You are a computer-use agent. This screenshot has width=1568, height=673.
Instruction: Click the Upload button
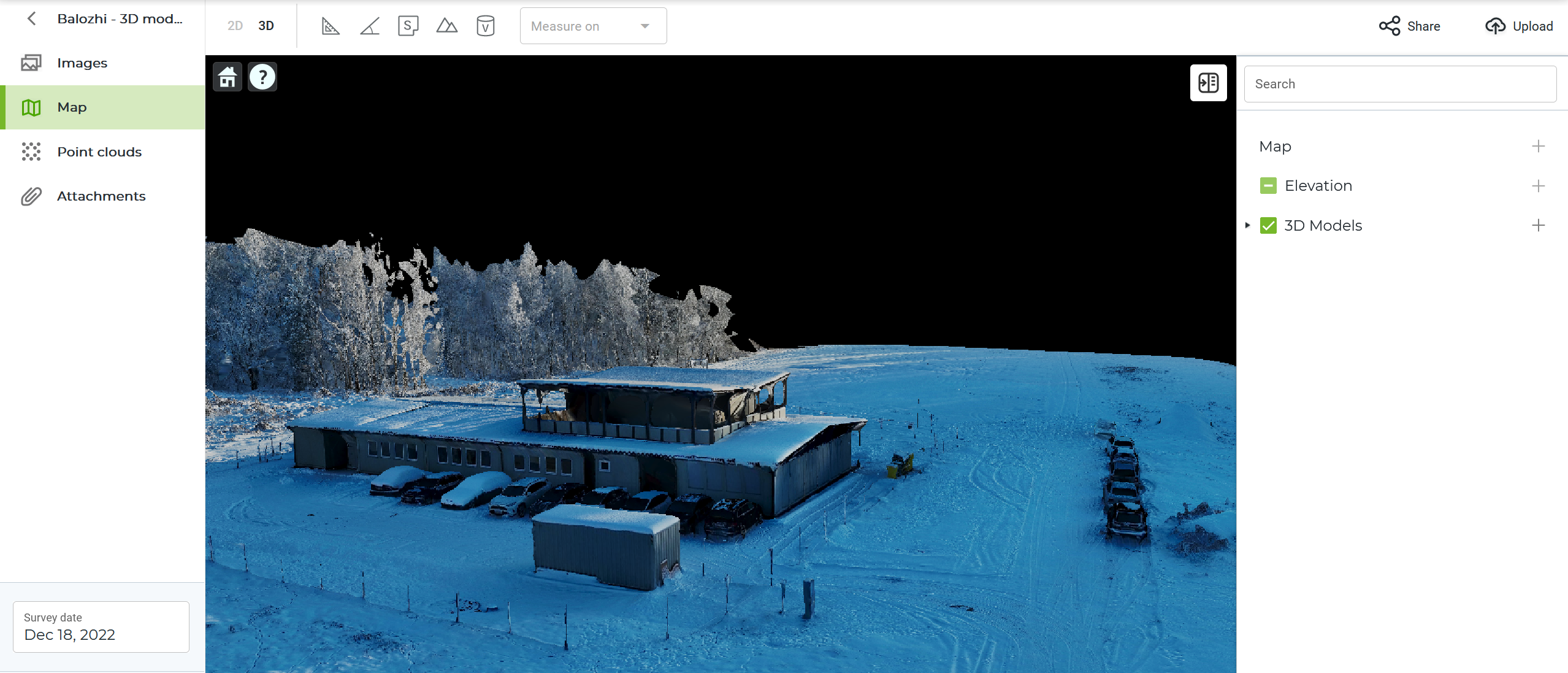pos(1519,26)
